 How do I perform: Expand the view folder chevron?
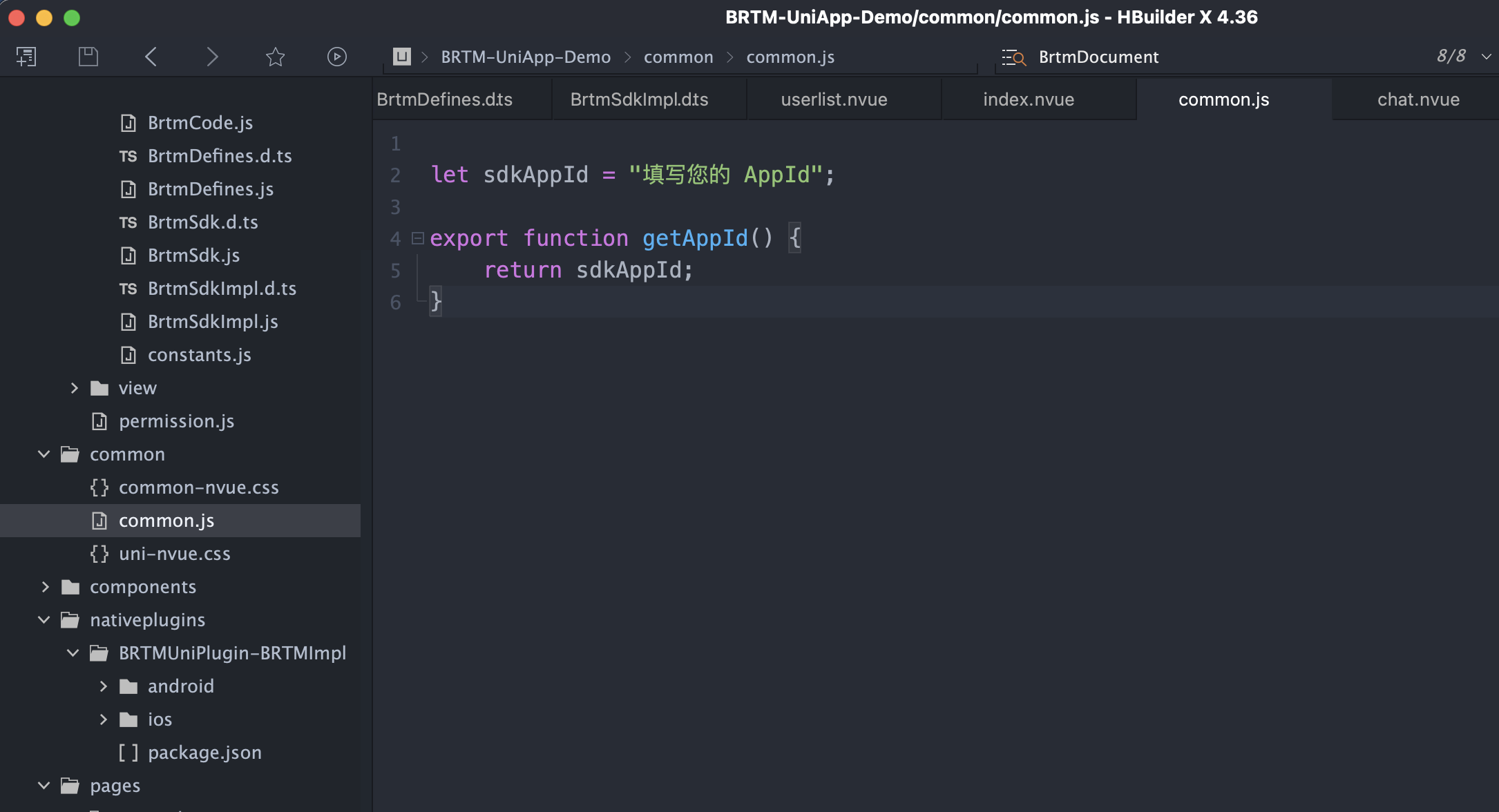tap(74, 388)
